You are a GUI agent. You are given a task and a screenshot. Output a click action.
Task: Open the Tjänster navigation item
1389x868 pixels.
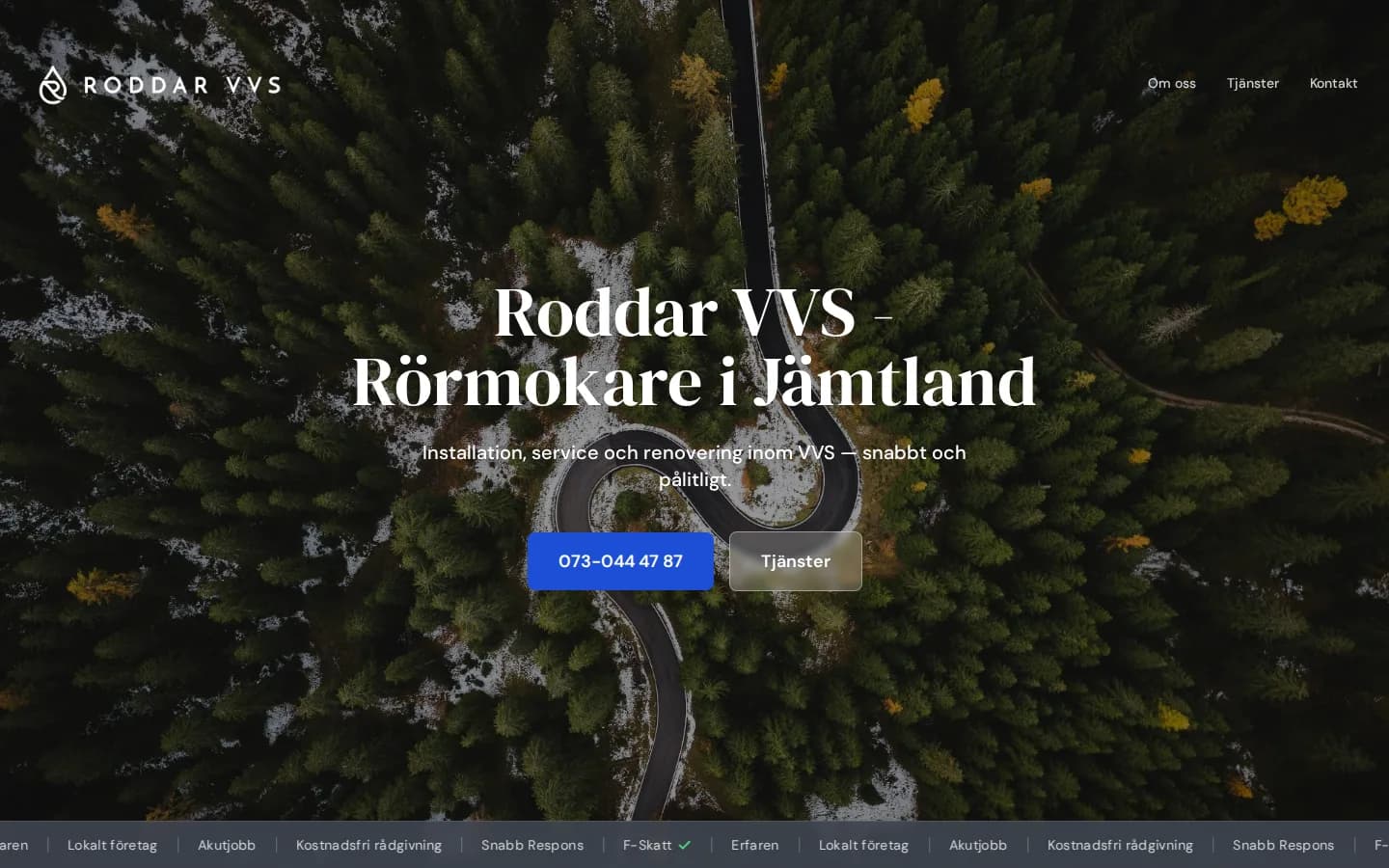pyautogui.click(x=1252, y=84)
